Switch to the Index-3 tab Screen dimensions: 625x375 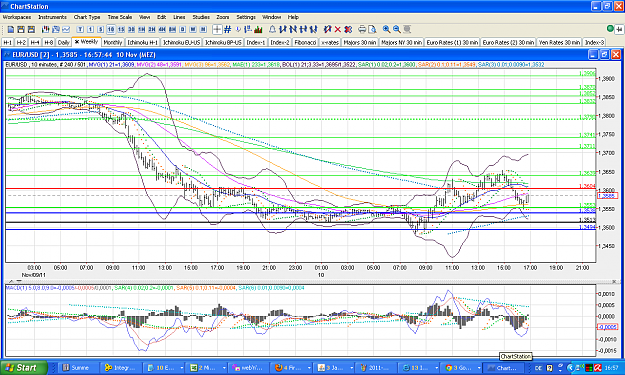point(594,42)
